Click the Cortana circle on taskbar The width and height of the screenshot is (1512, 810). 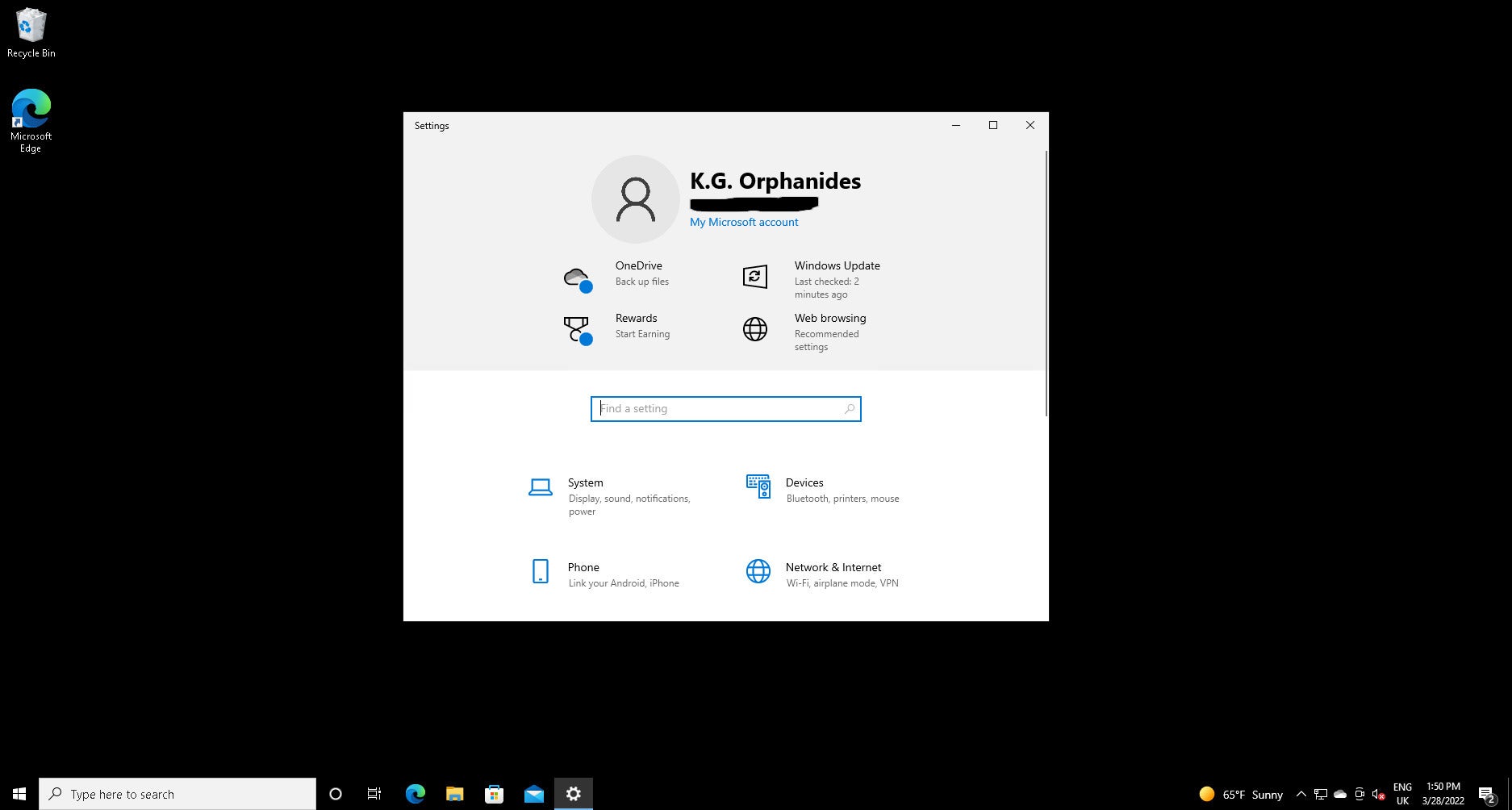(336, 794)
